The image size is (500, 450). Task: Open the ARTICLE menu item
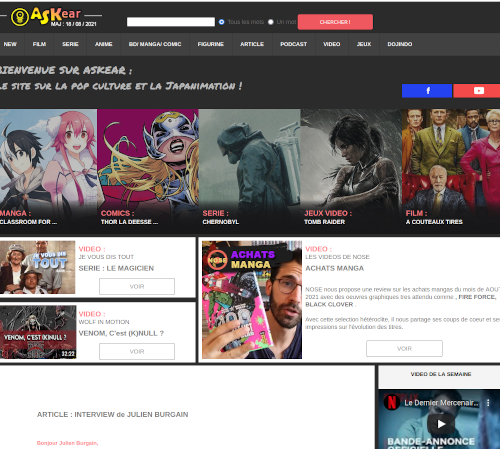(x=252, y=44)
